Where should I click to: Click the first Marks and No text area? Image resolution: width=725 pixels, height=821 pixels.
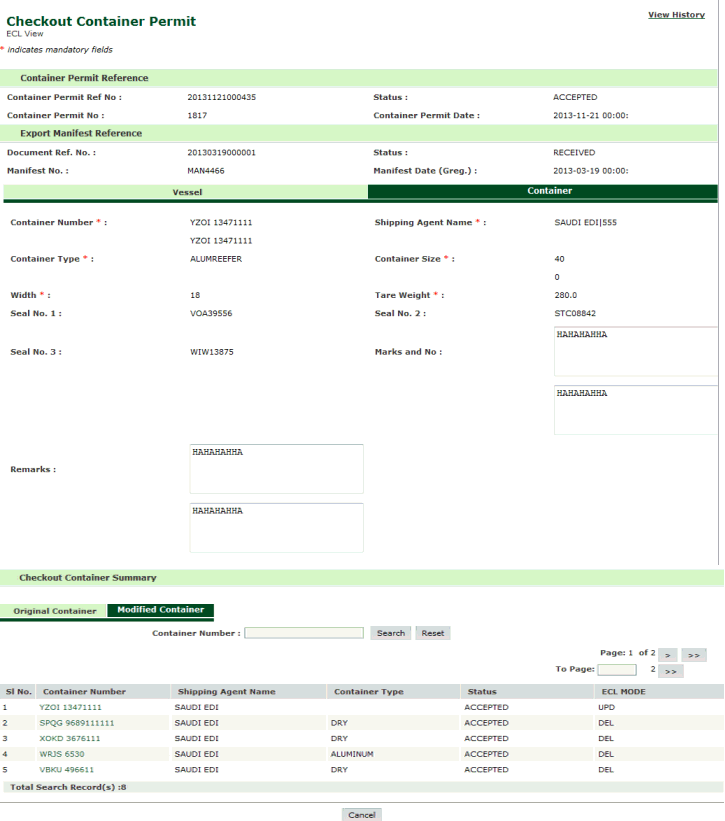pyautogui.click(x=635, y=351)
